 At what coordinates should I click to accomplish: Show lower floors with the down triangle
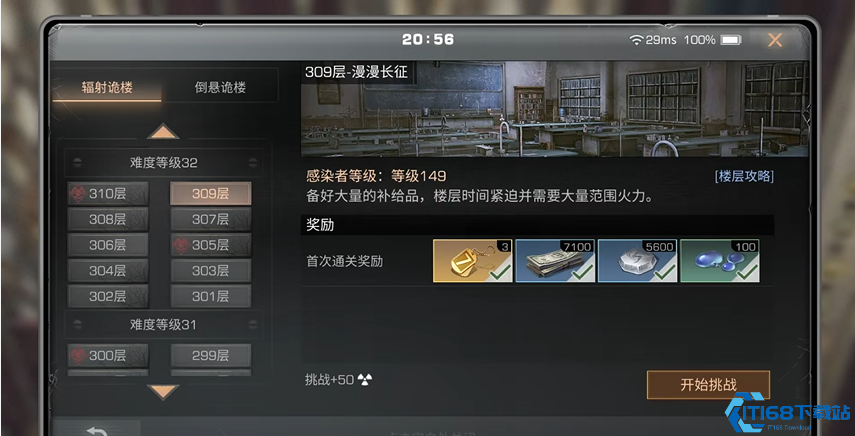163,392
